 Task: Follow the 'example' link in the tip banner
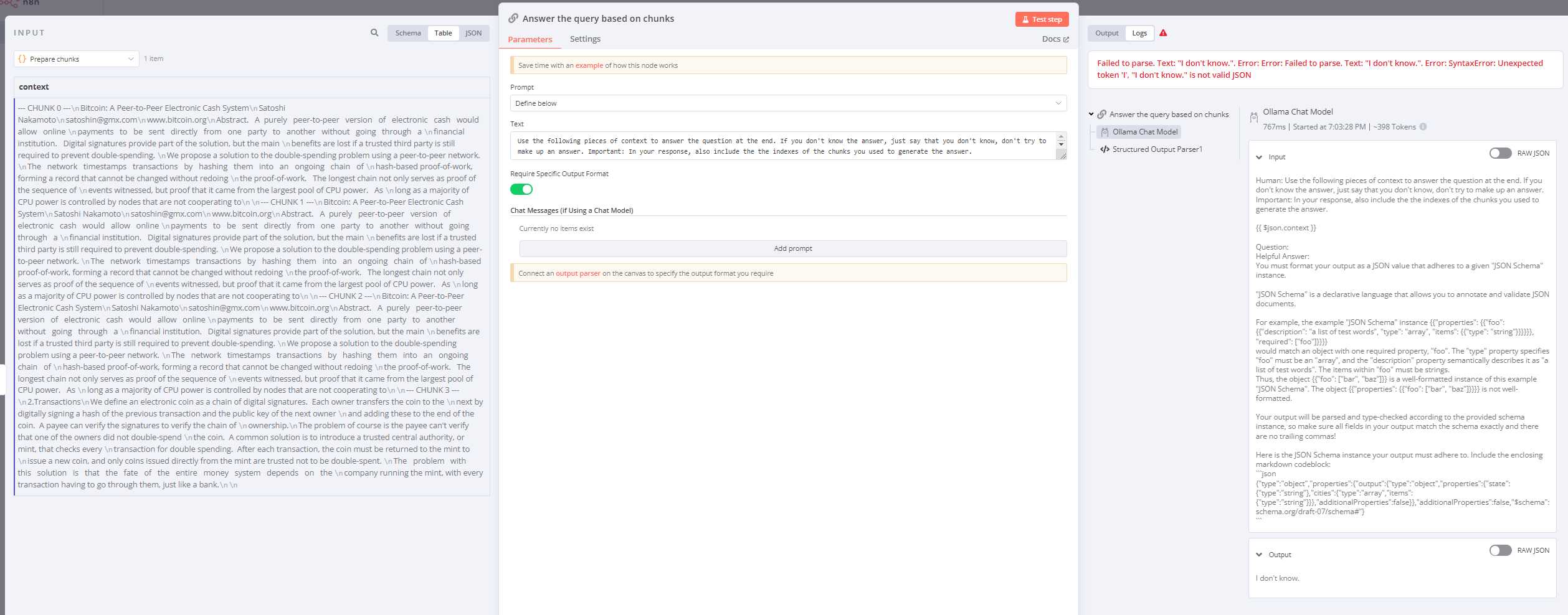589,65
